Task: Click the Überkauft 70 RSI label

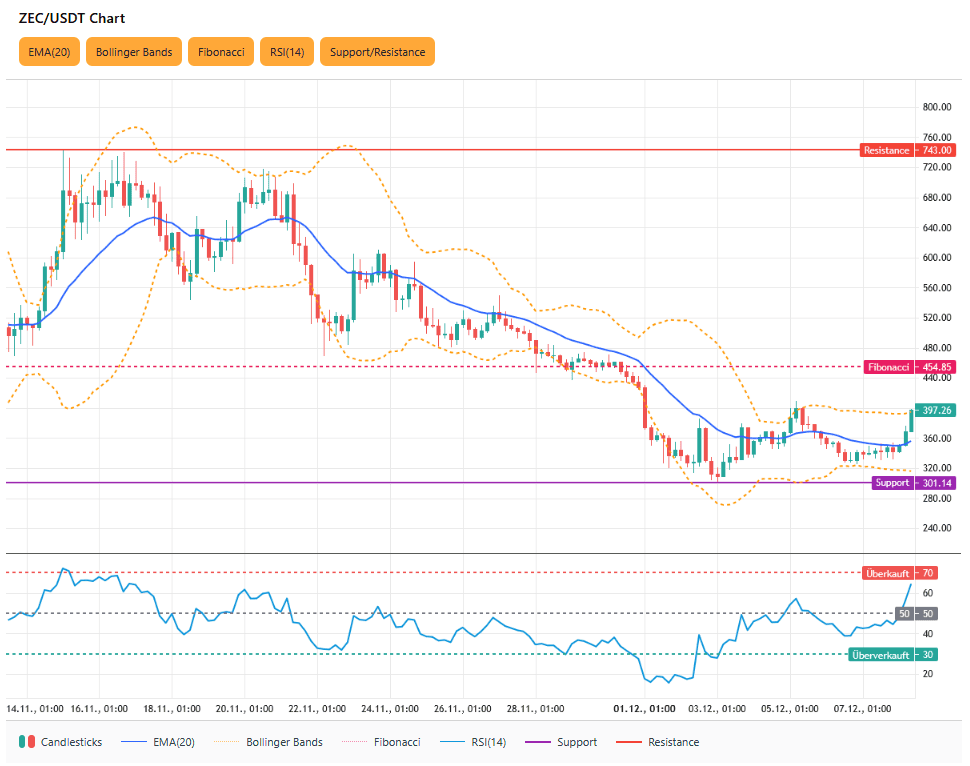Action: (898, 573)
